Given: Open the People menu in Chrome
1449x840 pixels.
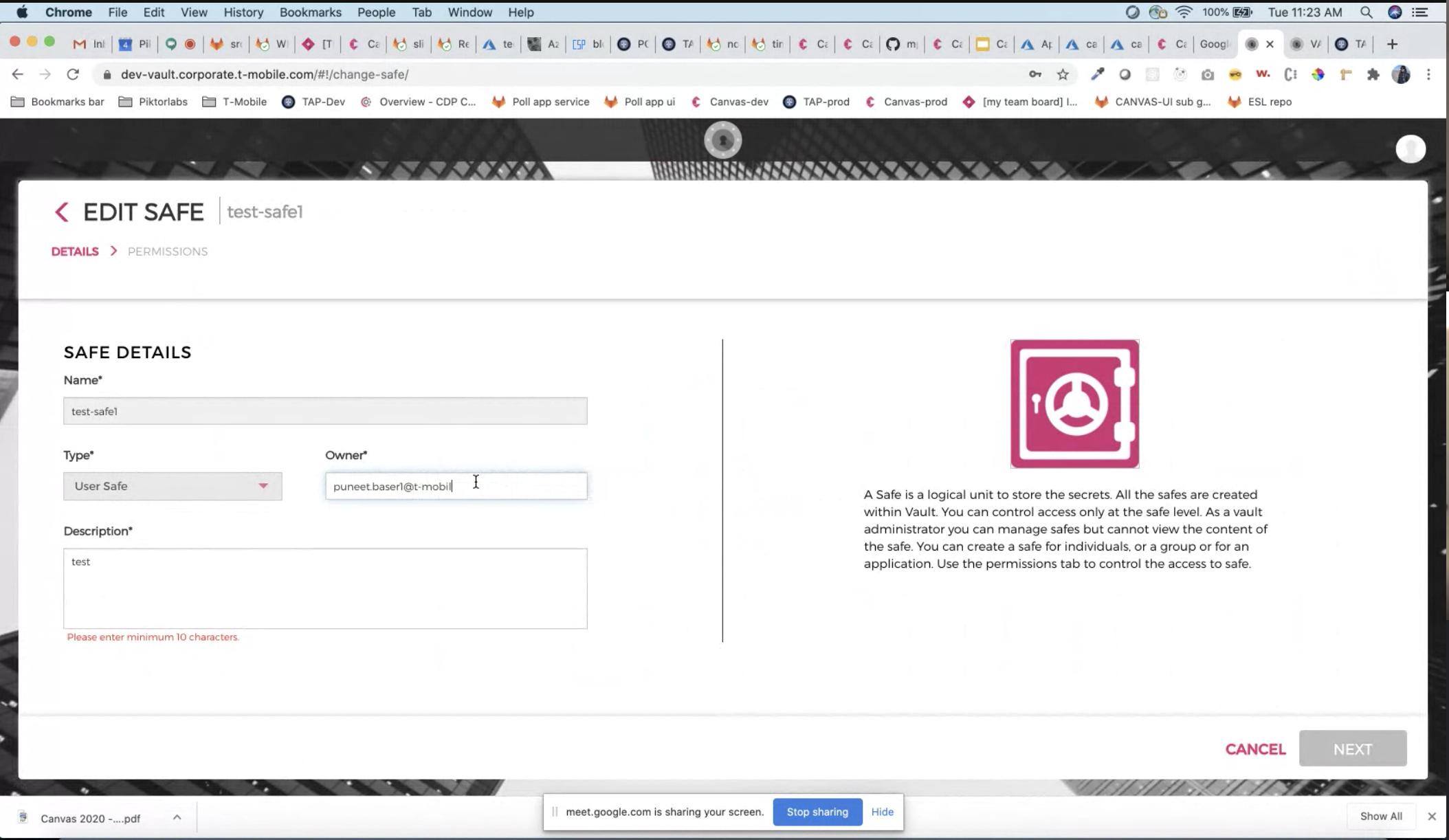Looking at the screenshot, I should pyautogui.click(x=376, y=12).
